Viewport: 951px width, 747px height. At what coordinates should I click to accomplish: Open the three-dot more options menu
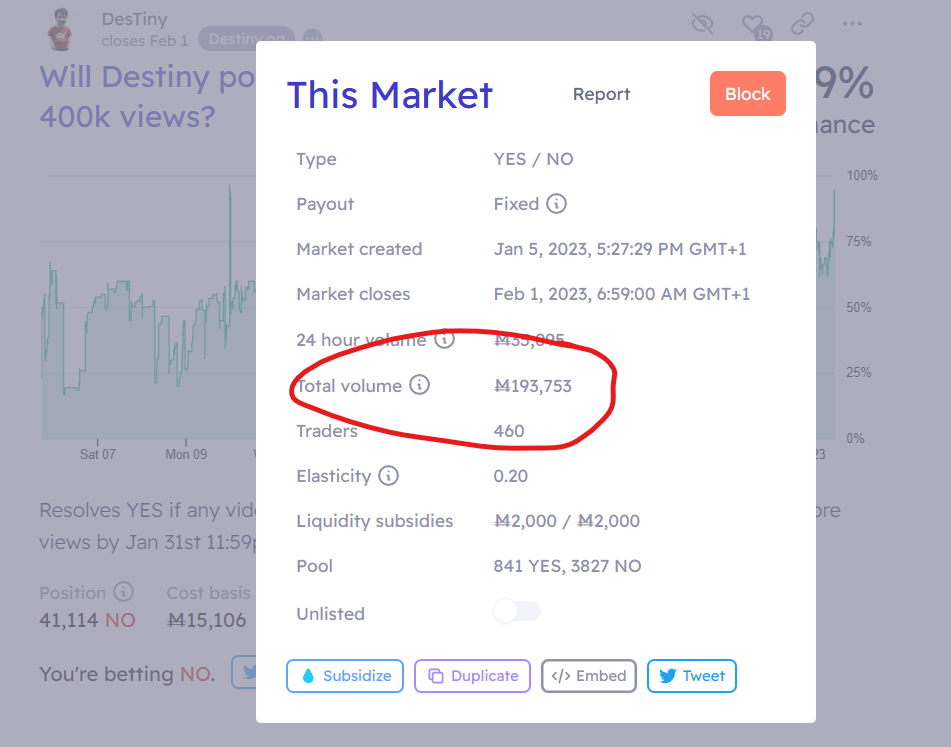[852, 24]
